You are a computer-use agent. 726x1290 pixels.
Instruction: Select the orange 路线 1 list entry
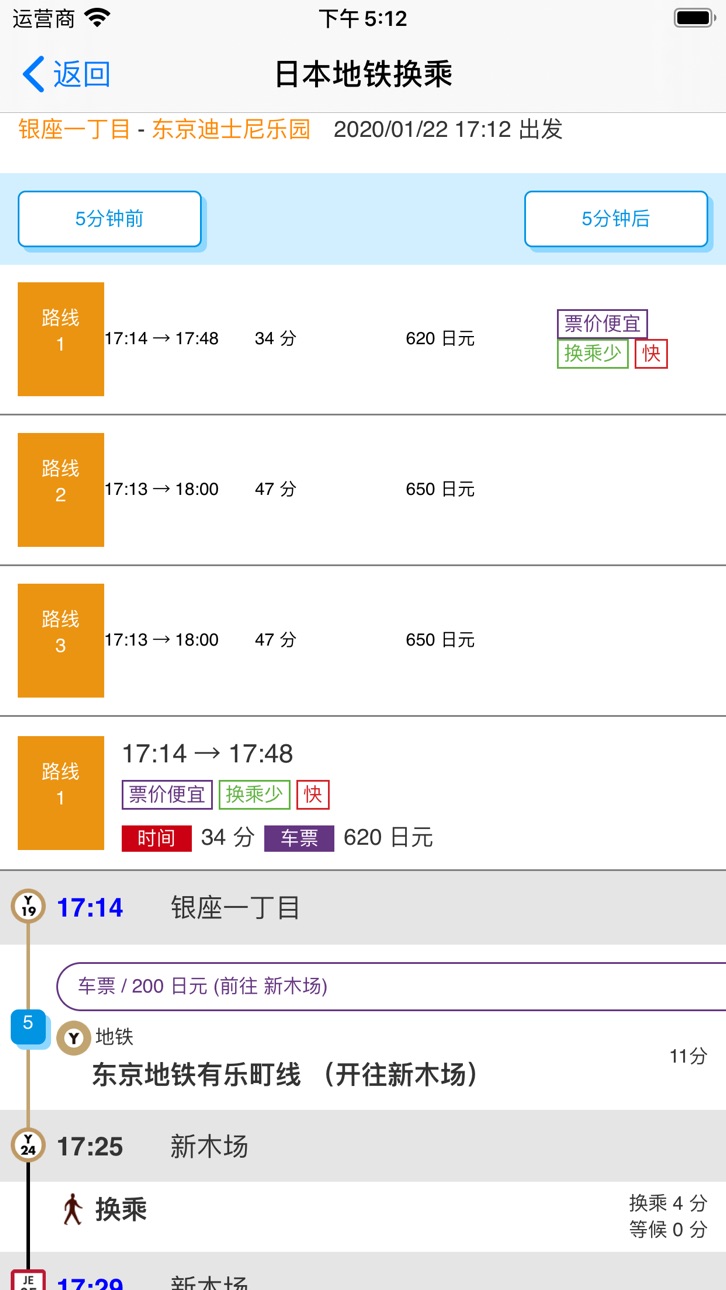[61, 339]
